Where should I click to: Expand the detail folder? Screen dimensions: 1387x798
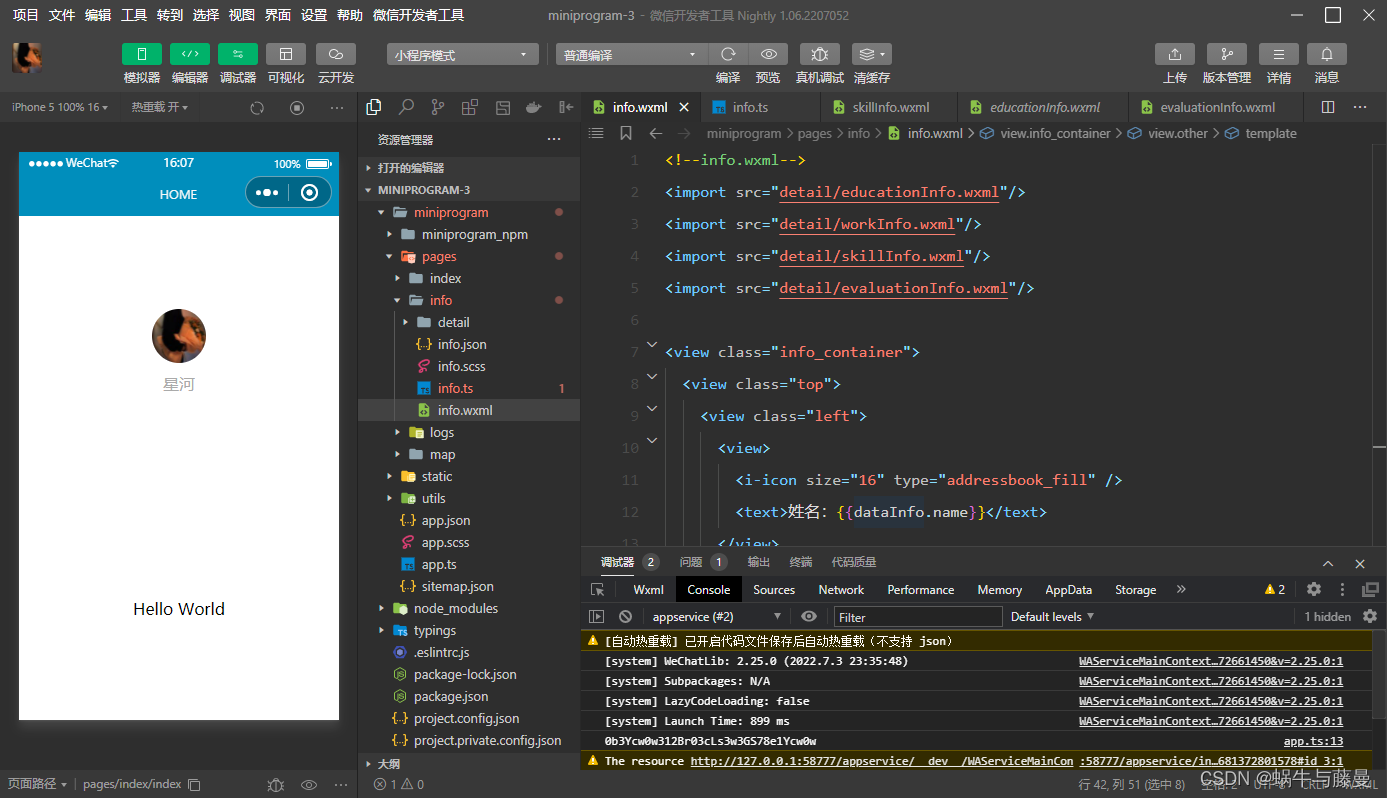pyautogui.click(x=405, y=322)
